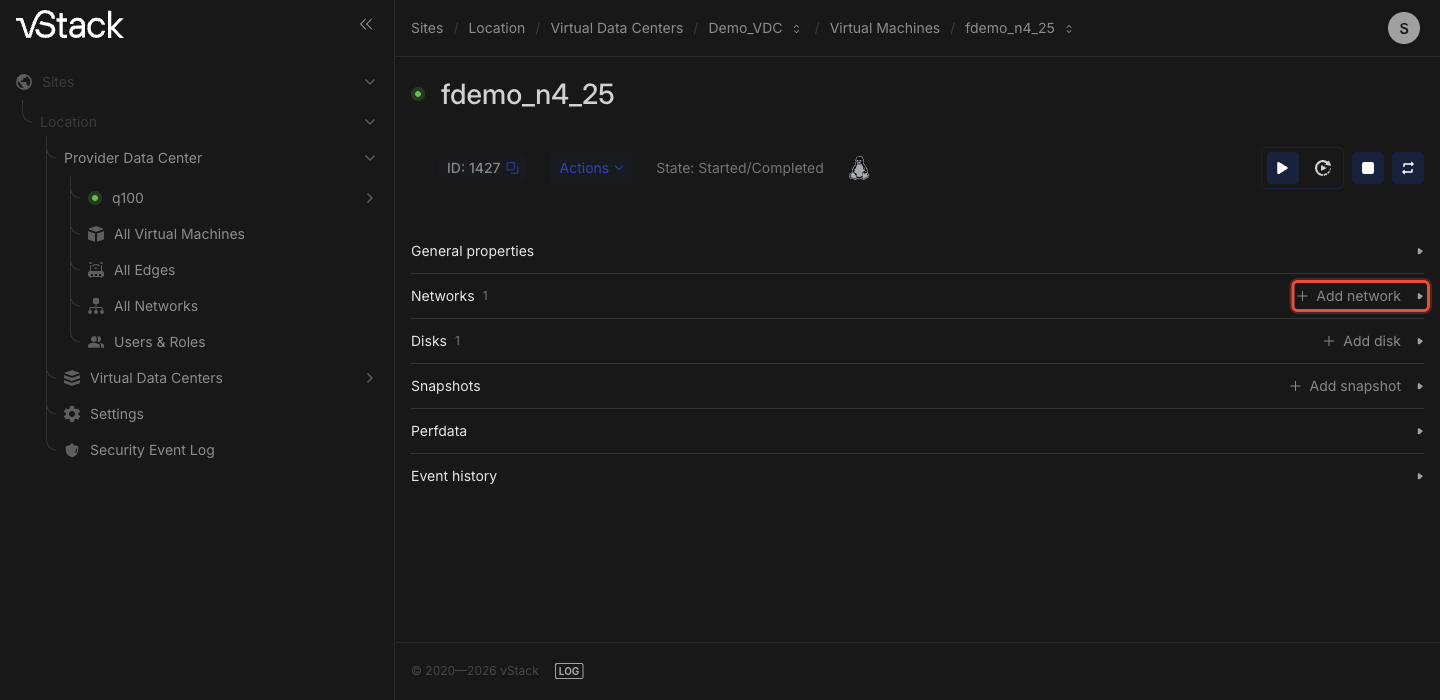Open the LOG badge in the footer

[x=569, y=671]
